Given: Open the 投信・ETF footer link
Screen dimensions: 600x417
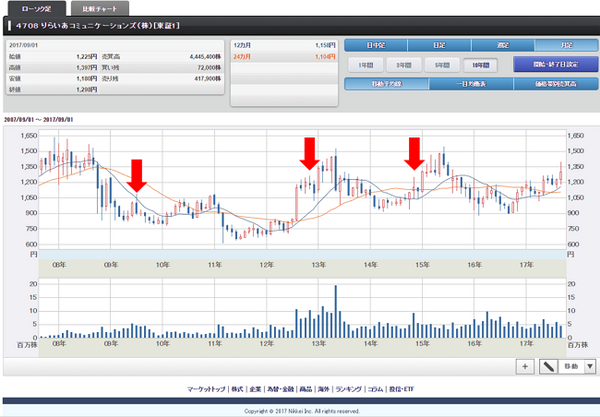Looking at the screenshot, I should 401,389.
